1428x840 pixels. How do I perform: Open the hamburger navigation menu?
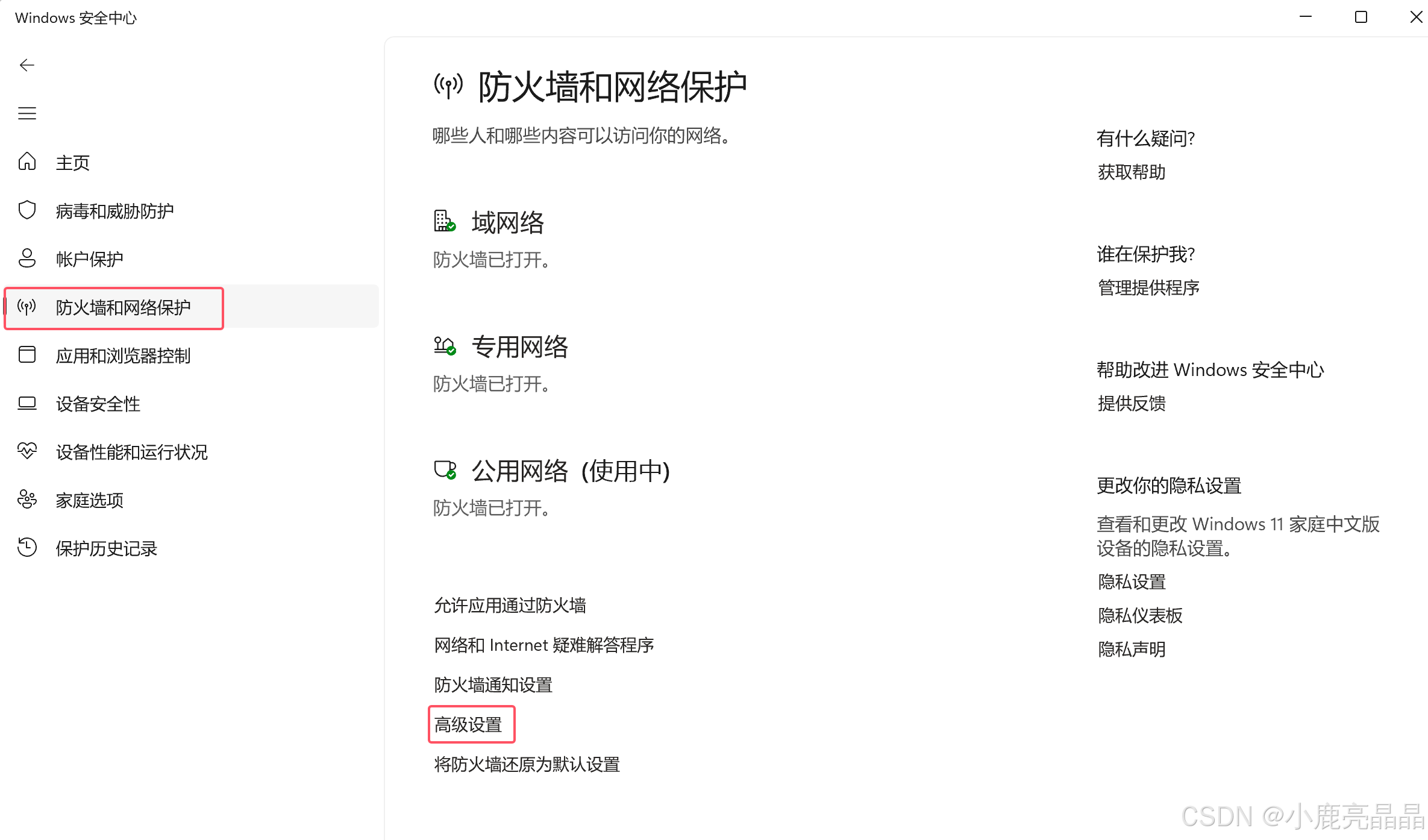coord(27,113)
